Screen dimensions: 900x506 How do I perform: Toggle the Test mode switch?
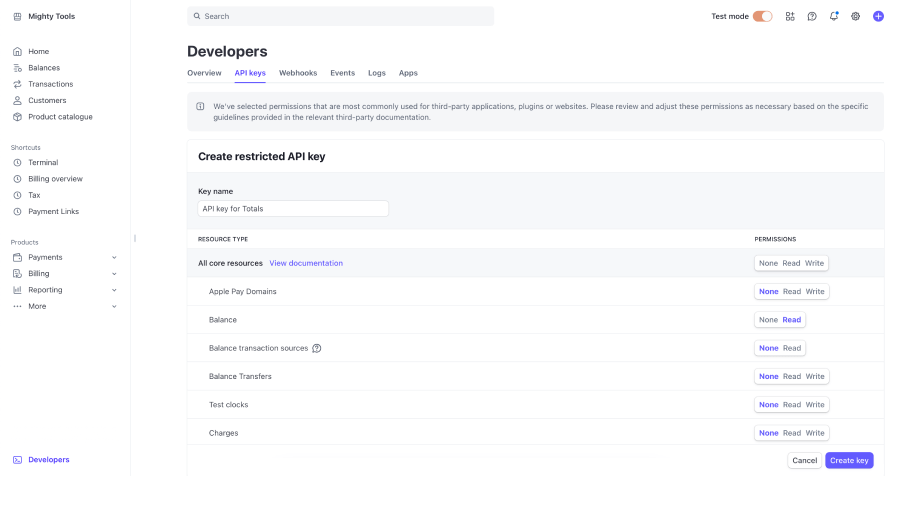(x=763, y=17)
